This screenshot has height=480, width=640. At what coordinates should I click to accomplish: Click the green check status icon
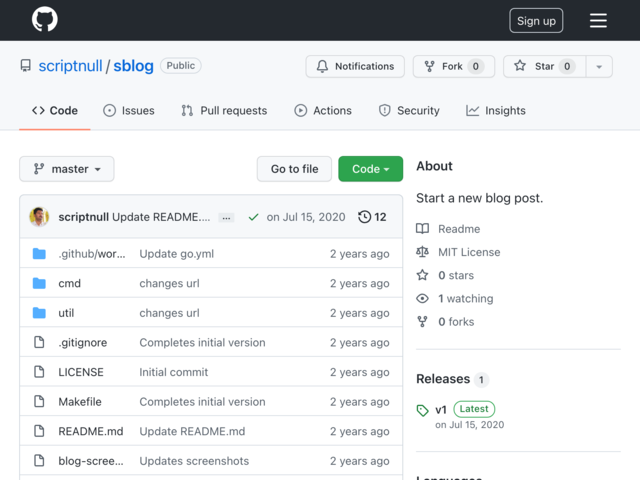(x=253, y=217)
